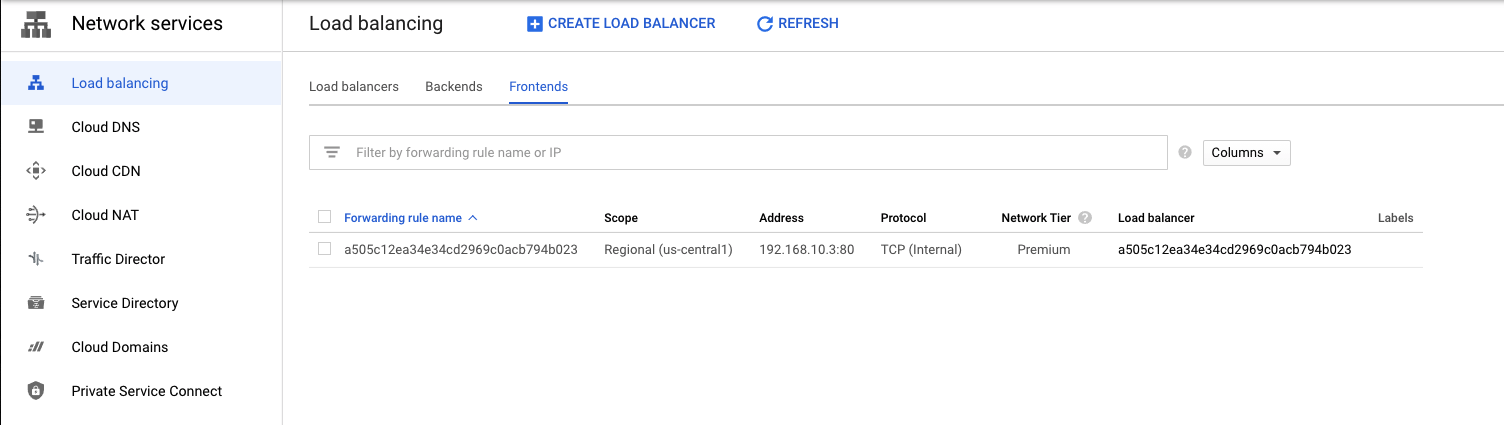The height and width of the screenshot is (425, 1504).
Task: Open the load balancer a505c12ea34e link
Action: (x=1234, y=250)
